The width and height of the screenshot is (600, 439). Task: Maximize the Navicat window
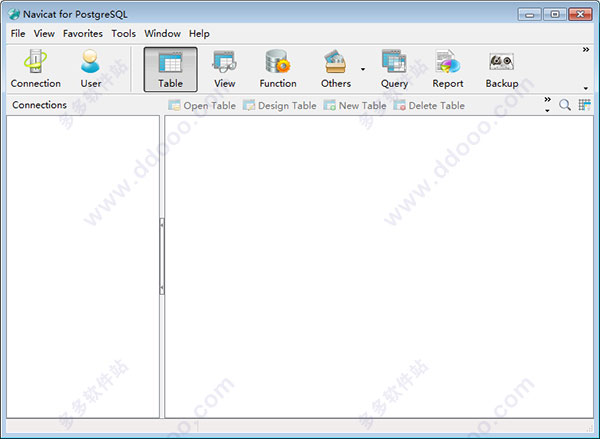pos(554,15)
